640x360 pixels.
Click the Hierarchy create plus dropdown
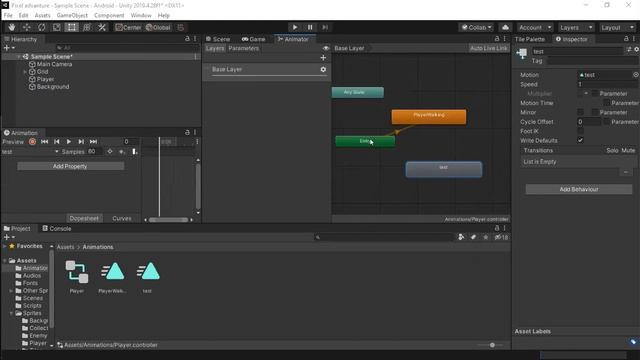pyautogui.click(x=9, y=48)
